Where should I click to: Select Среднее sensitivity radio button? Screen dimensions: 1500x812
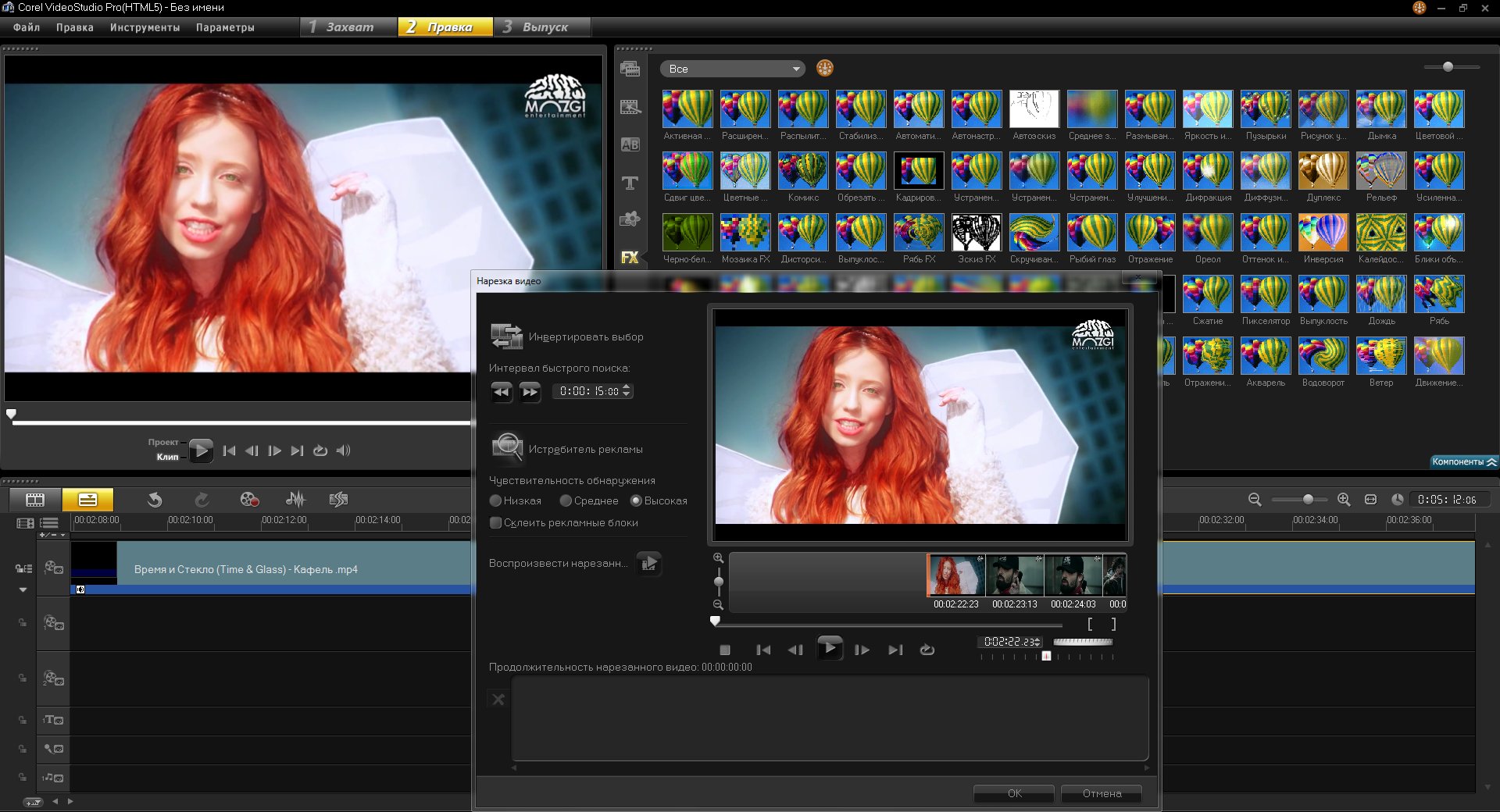(x=566, y=500)
